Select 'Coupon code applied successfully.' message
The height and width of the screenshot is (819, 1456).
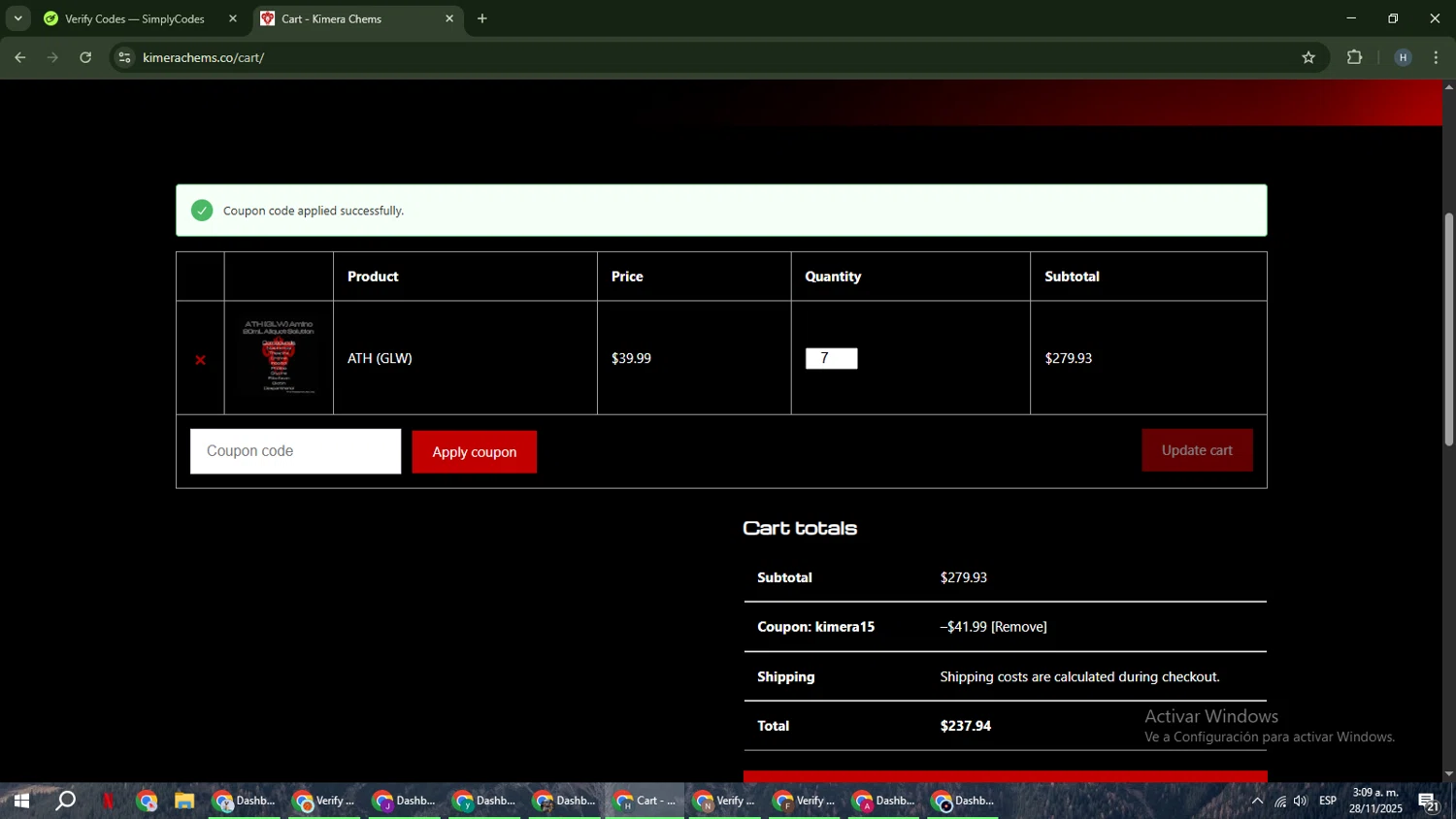coord(314,211)
